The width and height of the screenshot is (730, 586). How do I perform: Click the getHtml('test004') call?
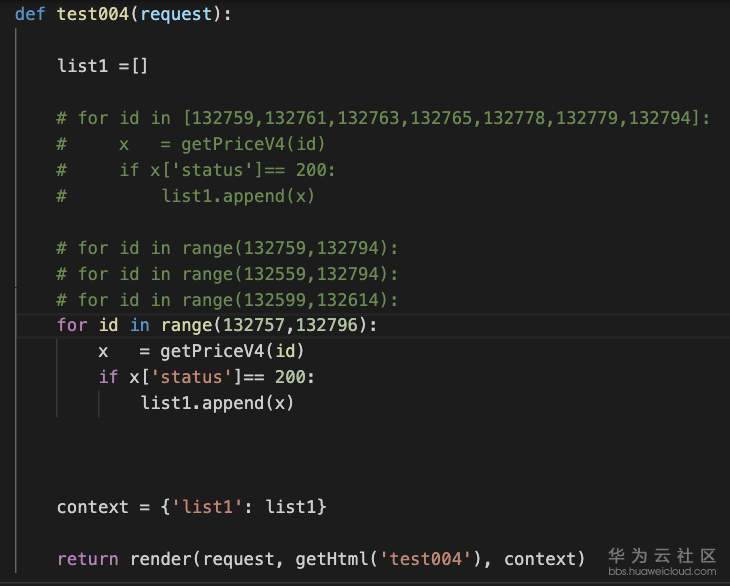point(382,559)
